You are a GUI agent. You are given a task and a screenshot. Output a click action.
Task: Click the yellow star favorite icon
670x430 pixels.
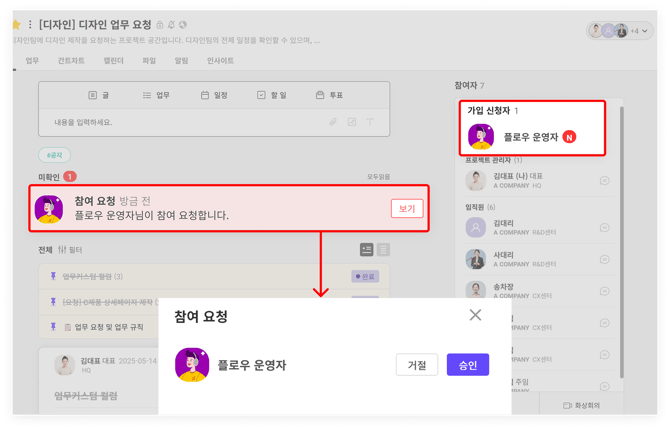point(16,23)
